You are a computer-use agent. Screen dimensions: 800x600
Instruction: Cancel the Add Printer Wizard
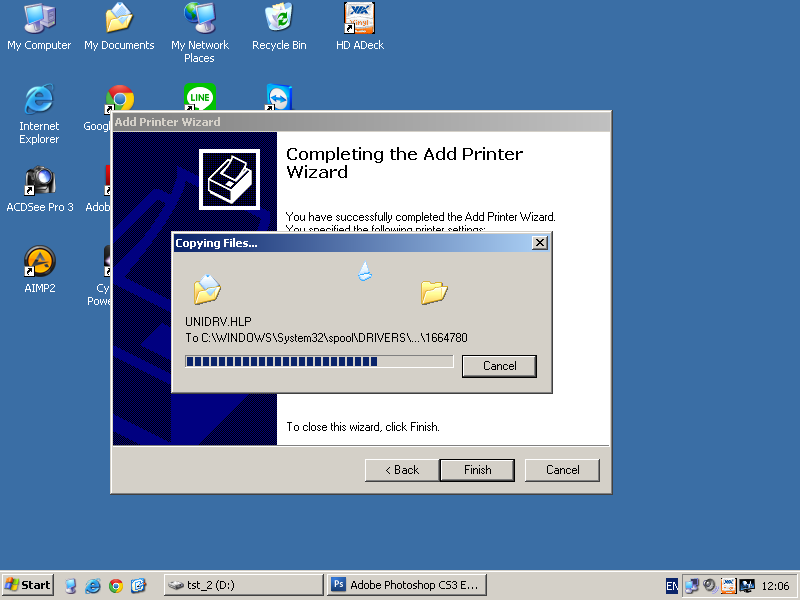click(x=562, y=470)
